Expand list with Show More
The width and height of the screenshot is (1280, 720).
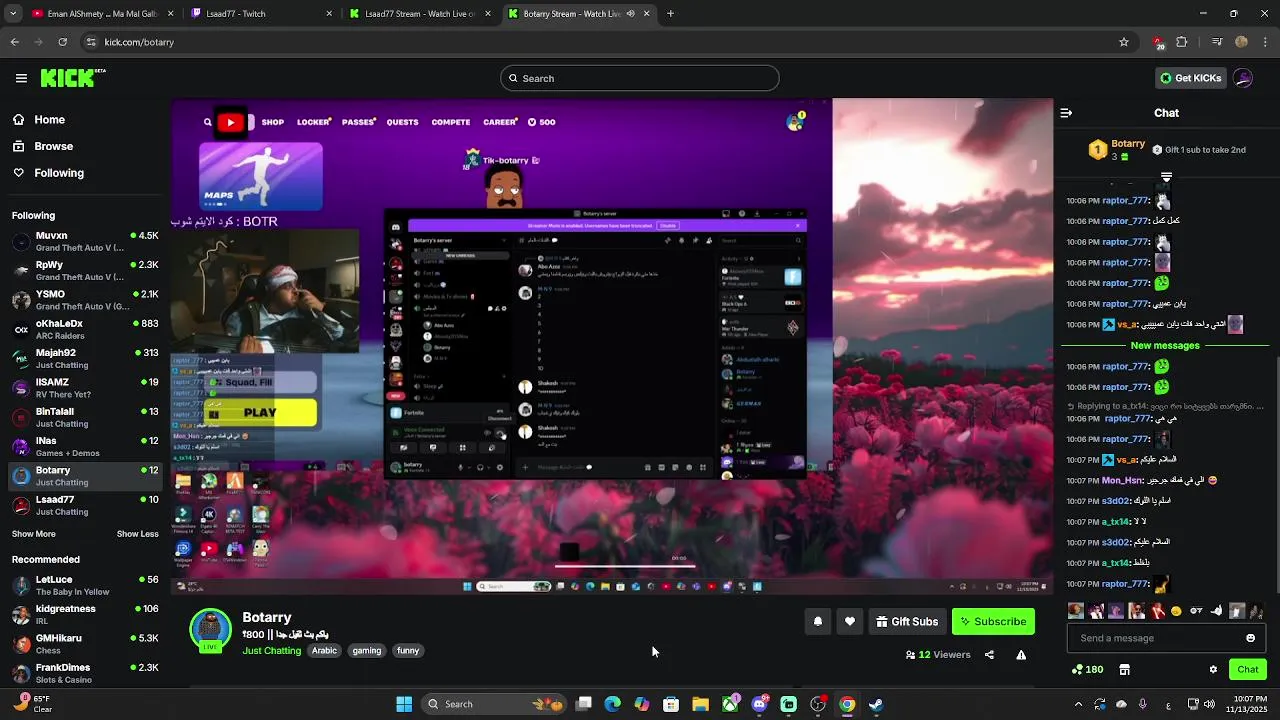click(34, 534)
